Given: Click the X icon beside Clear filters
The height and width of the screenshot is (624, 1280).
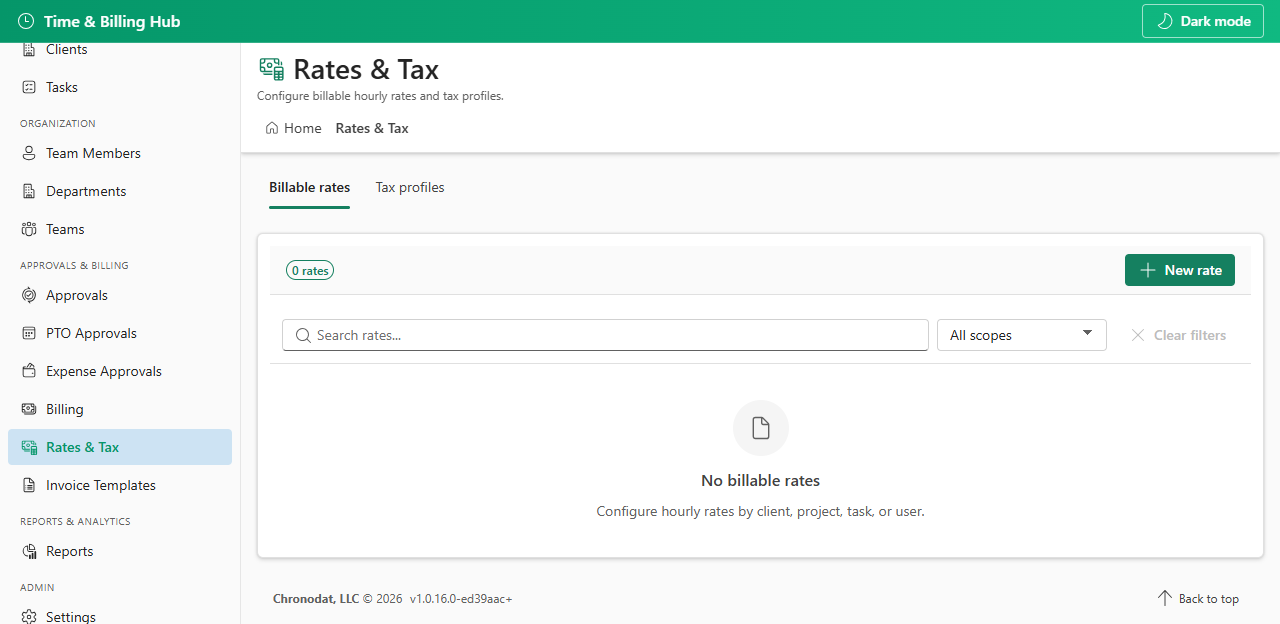Looking at the screenshot, I should [1138, 335].
